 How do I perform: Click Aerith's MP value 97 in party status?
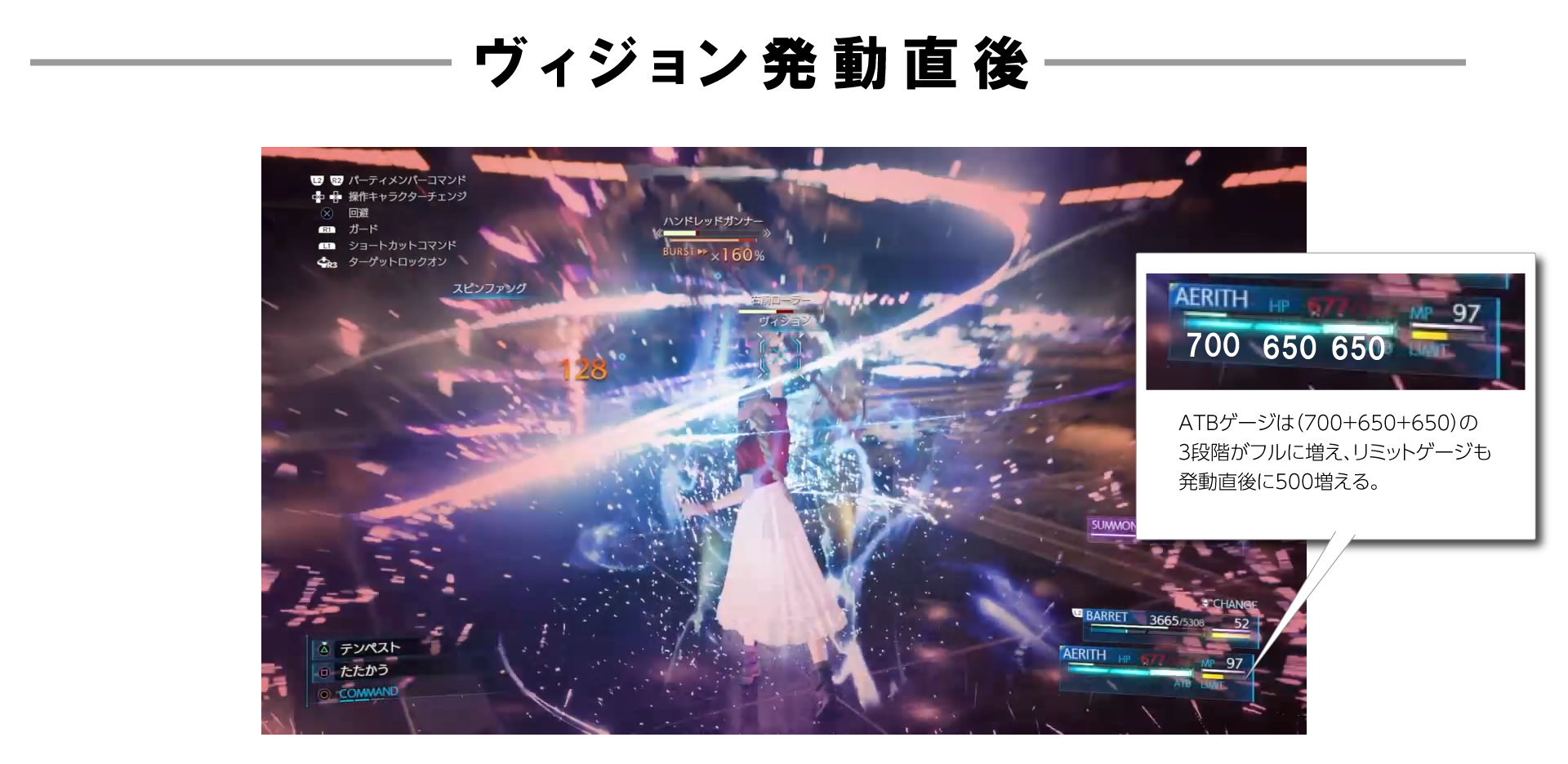[1234, 663]
